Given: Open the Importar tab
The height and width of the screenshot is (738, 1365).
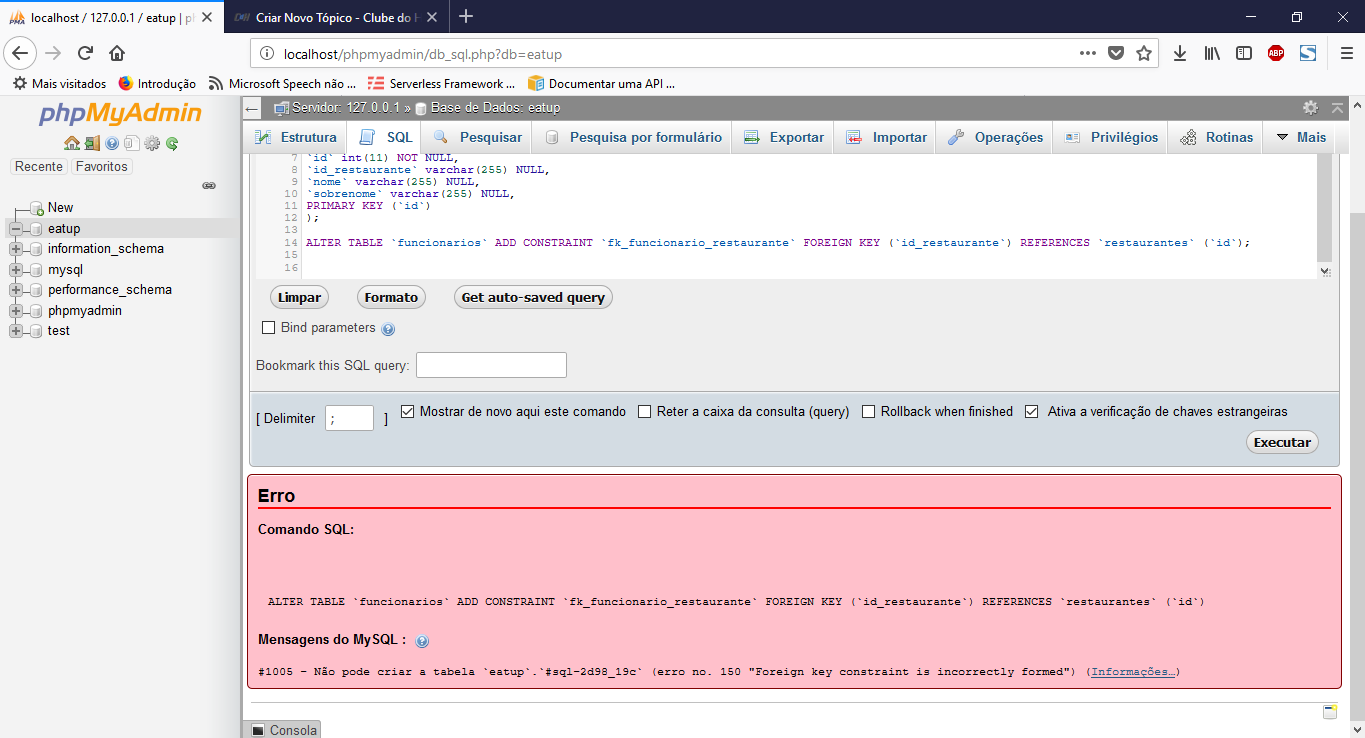Looking at the screenshot, I should 886,137.
